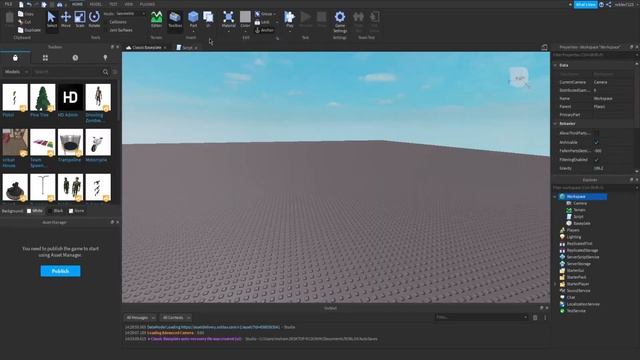Click the What's New button

(x=585, y=4)
